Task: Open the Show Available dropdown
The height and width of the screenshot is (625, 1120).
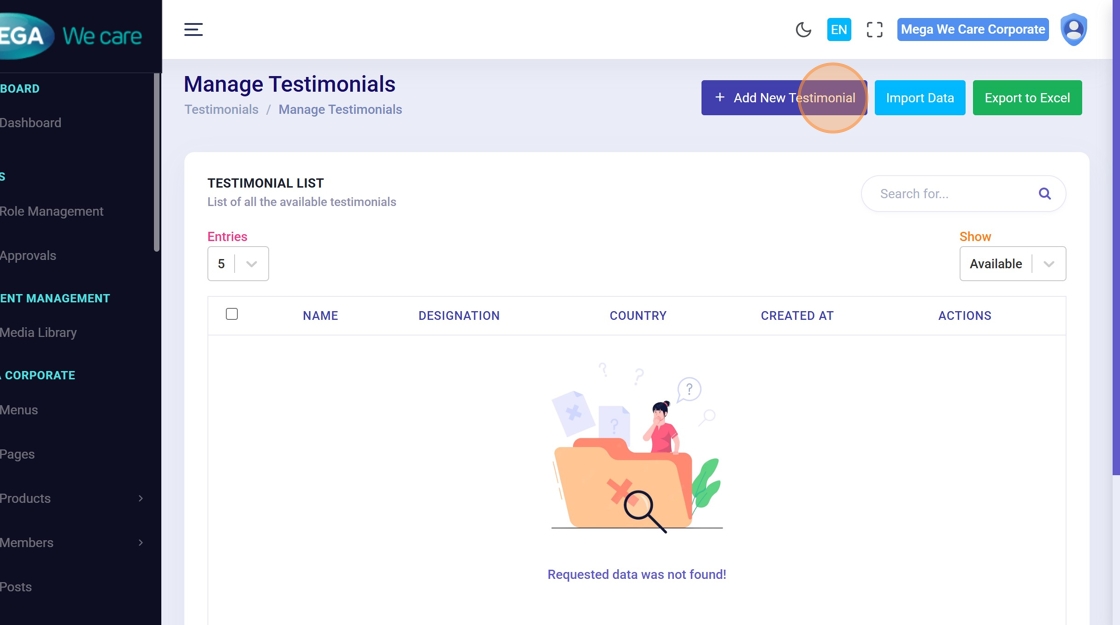Action: (x=1012, y=264)
